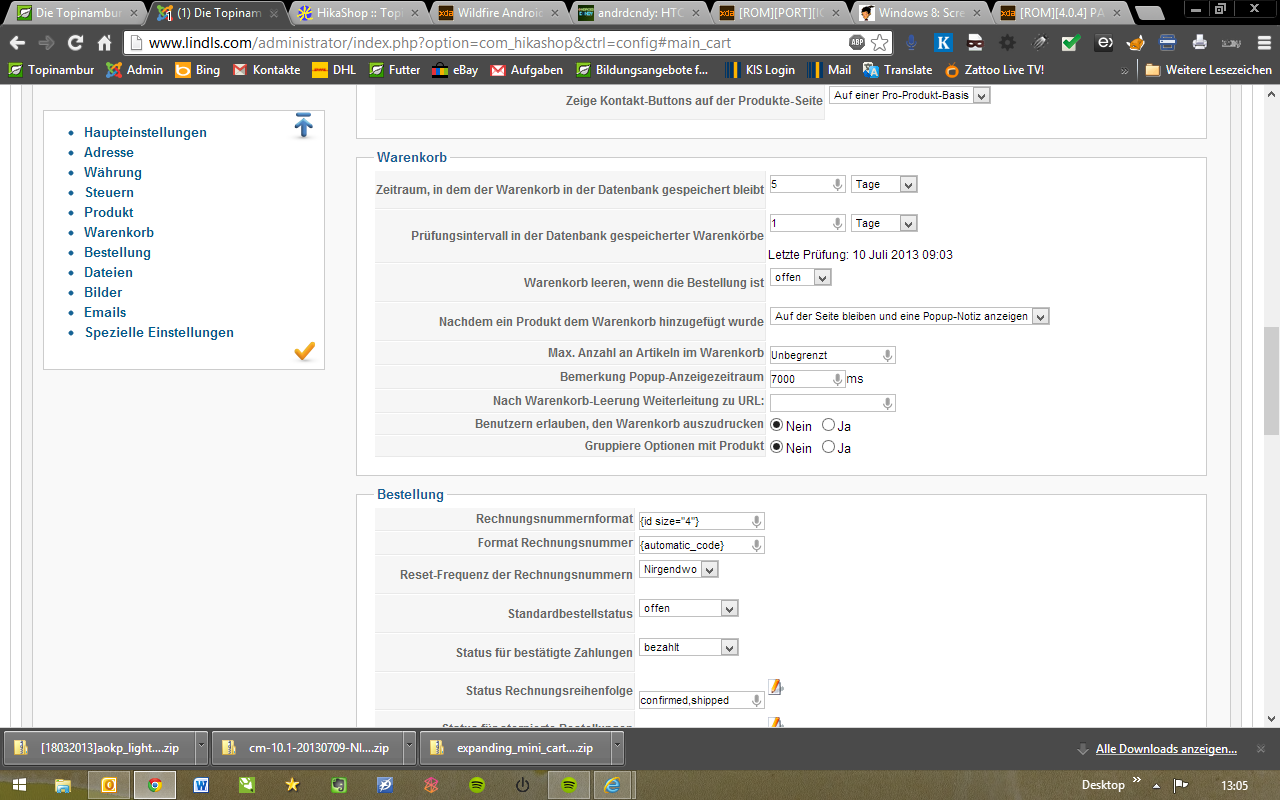This screenshot has width=1280, height=800.
Task: Switch to the Wildfire Android browser tab
Action: pos(497,13)
